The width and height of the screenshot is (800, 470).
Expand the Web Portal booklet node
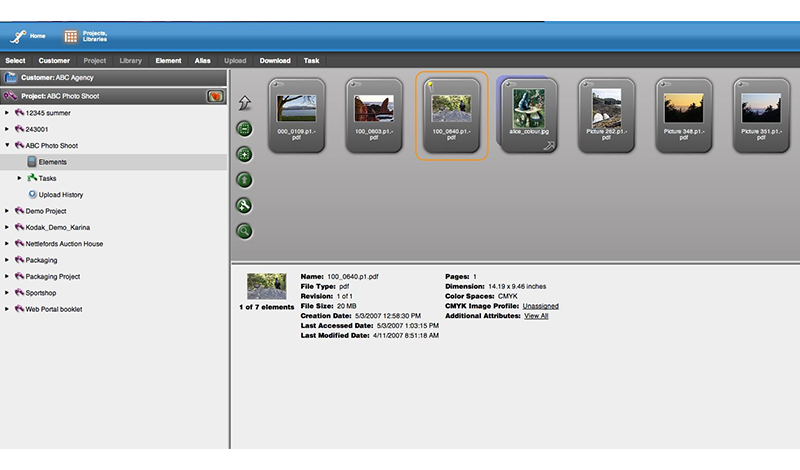[x=7, y=309]
